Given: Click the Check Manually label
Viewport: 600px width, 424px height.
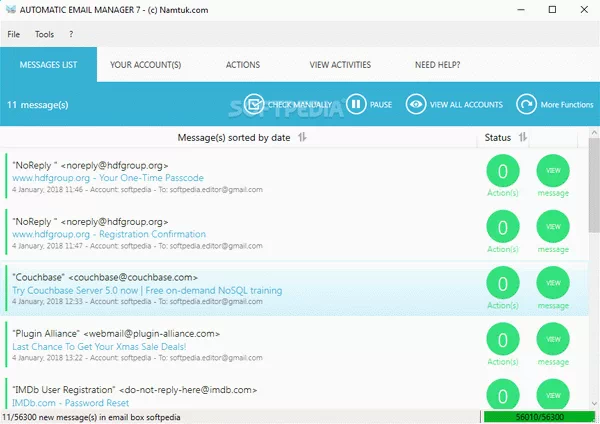Looking at the screenshot, I should point(300,104).
